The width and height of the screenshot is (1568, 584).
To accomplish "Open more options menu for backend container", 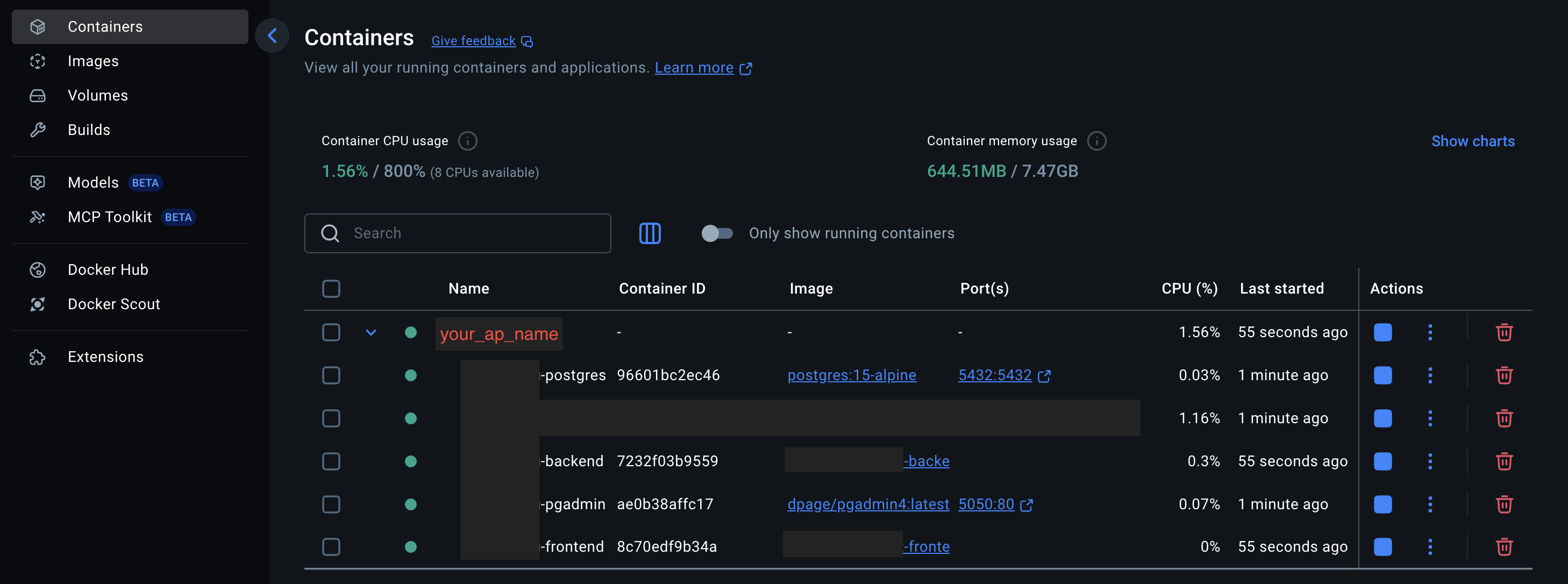I will click(1430, 461).
